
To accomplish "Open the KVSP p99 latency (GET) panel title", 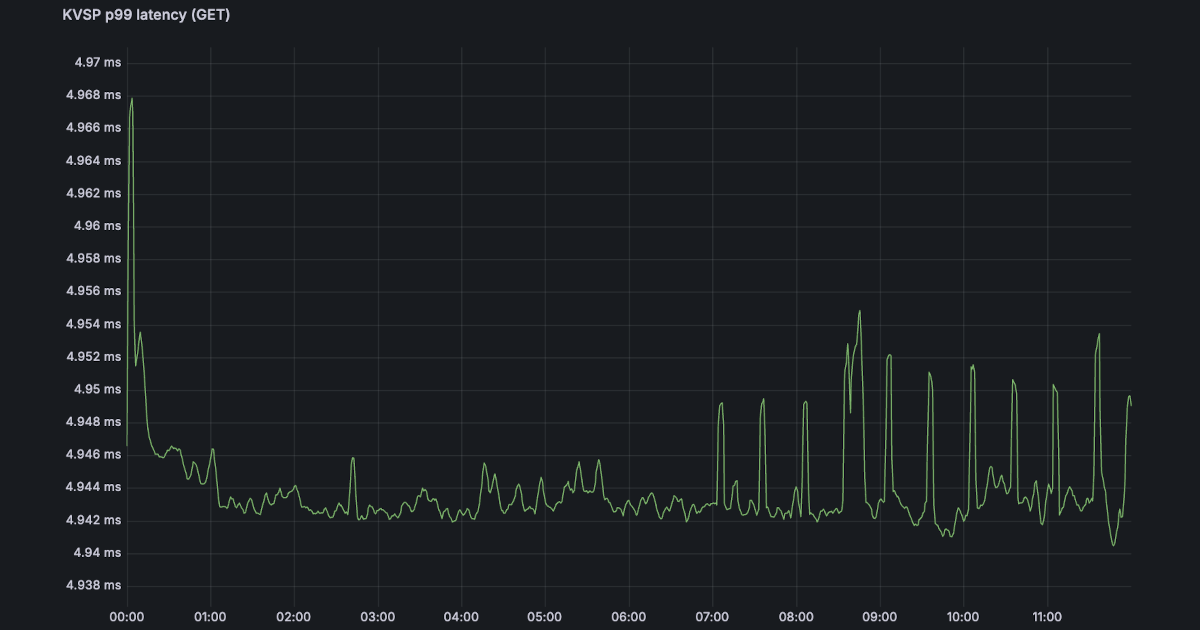I will click(146, 15).
